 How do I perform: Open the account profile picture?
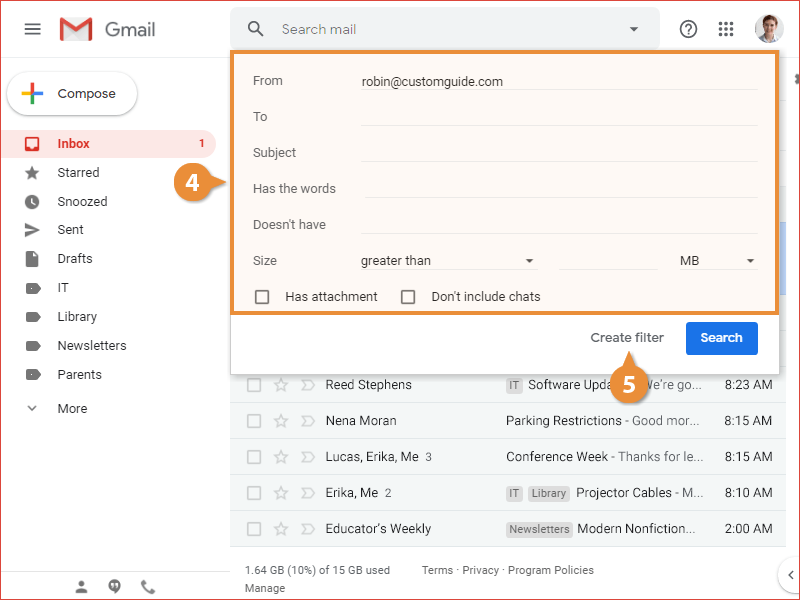point(768,29)
